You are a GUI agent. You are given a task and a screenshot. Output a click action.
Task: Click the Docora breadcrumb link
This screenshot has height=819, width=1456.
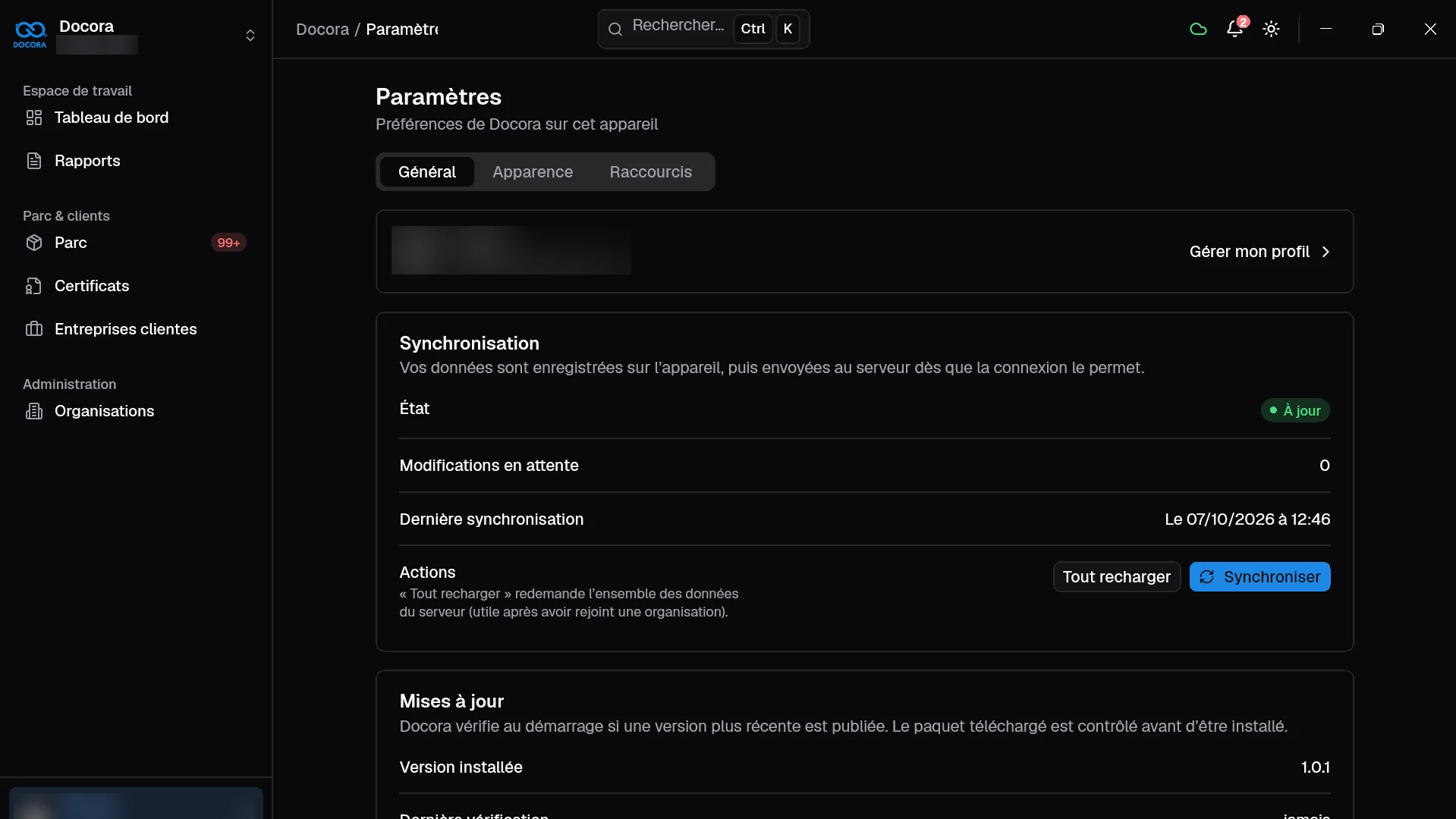[x=322, y=29]
